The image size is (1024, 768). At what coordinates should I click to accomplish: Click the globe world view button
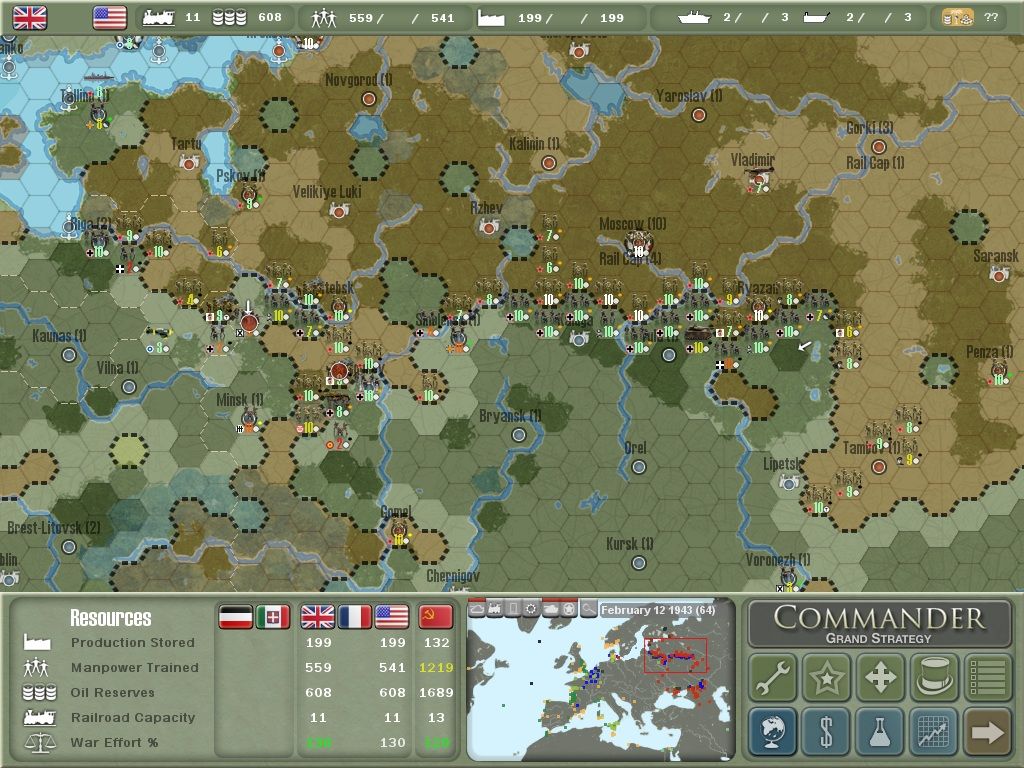(773, 731)
